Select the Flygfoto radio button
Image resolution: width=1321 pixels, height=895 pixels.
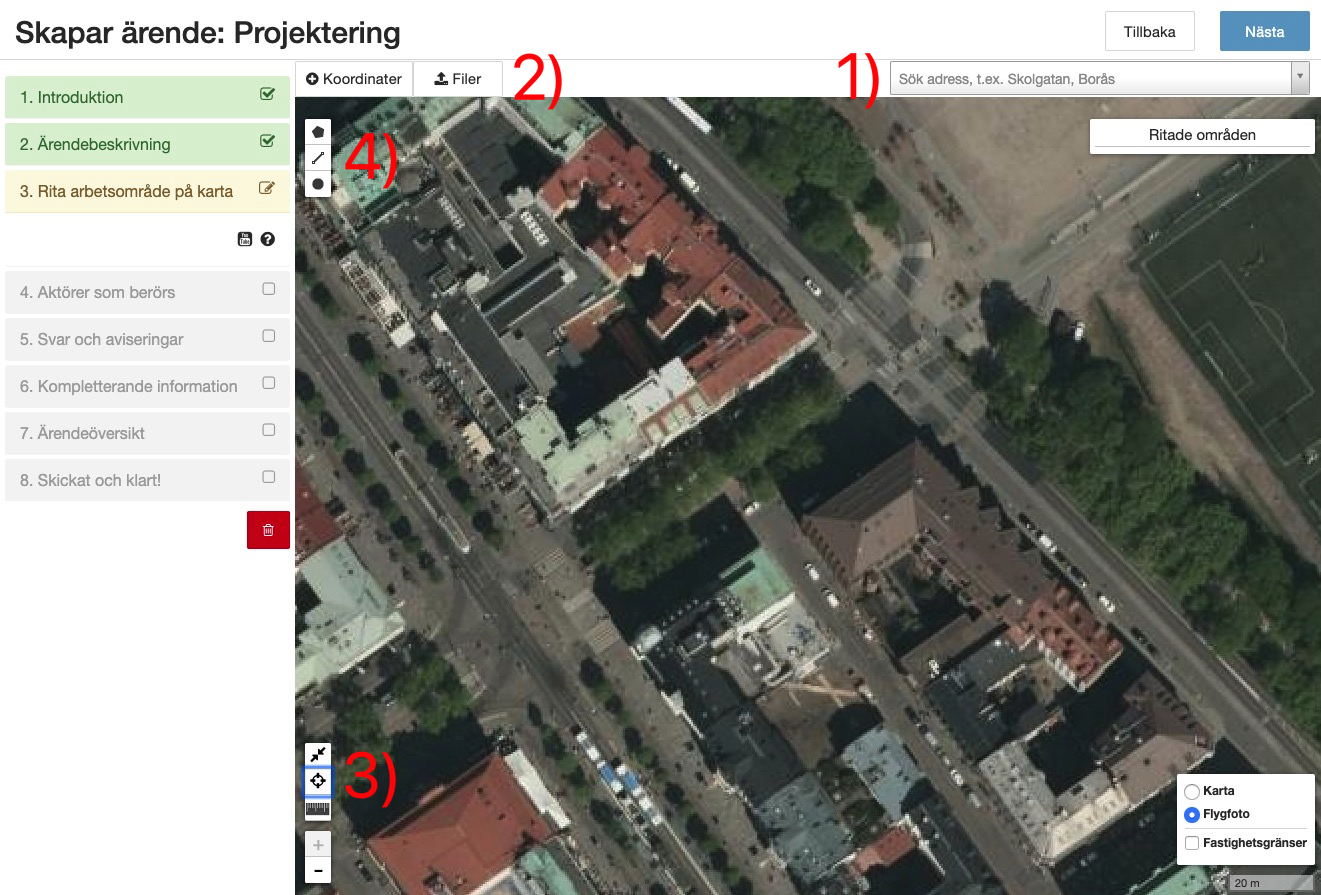1190,814
